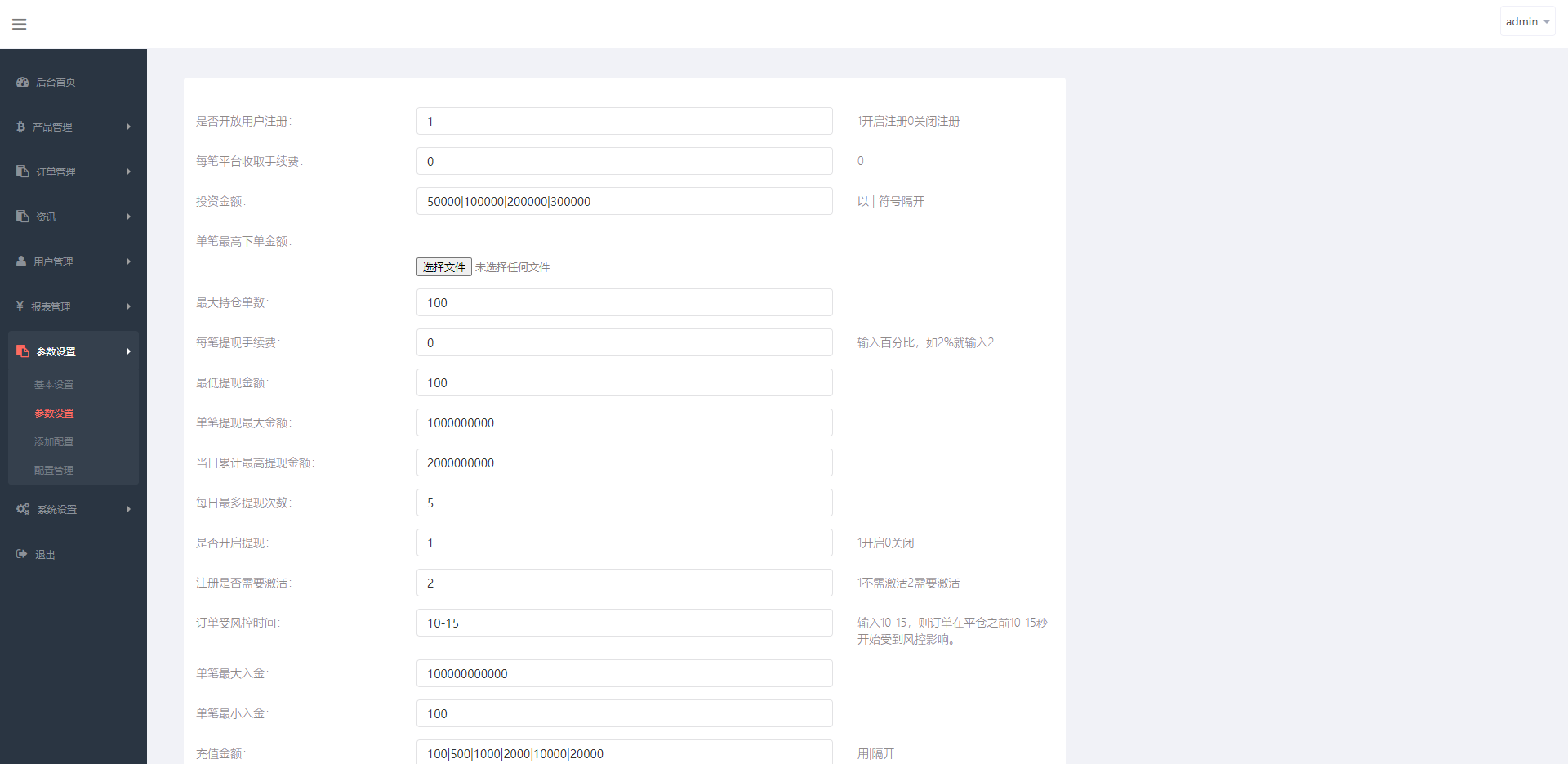Image resolution: width=1568 pixels, height=764 pixels.
Task: Expand the 产品管理 submenu arrow
Action: coord(129,127)
